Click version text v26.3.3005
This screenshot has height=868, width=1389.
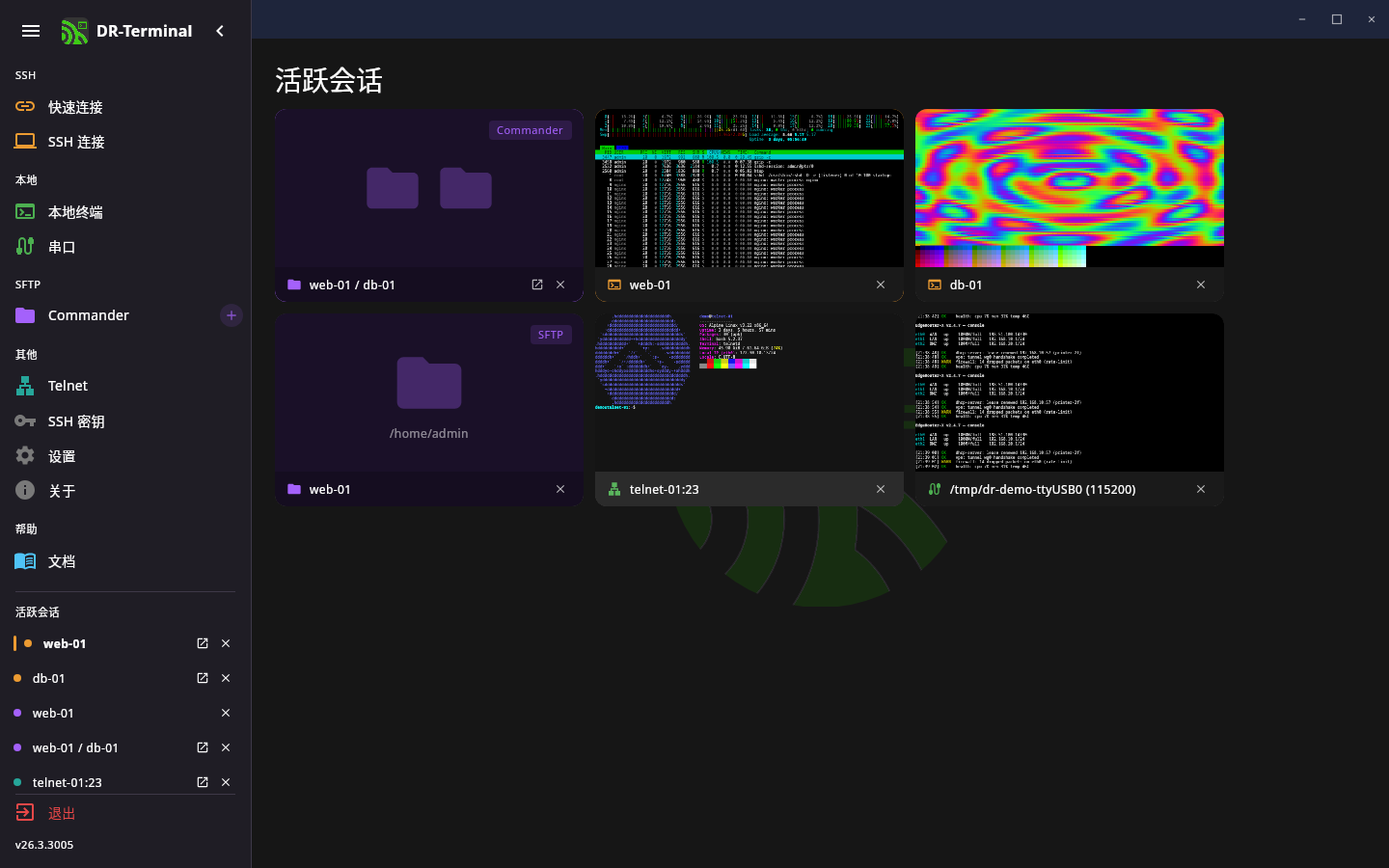point(44,845)
